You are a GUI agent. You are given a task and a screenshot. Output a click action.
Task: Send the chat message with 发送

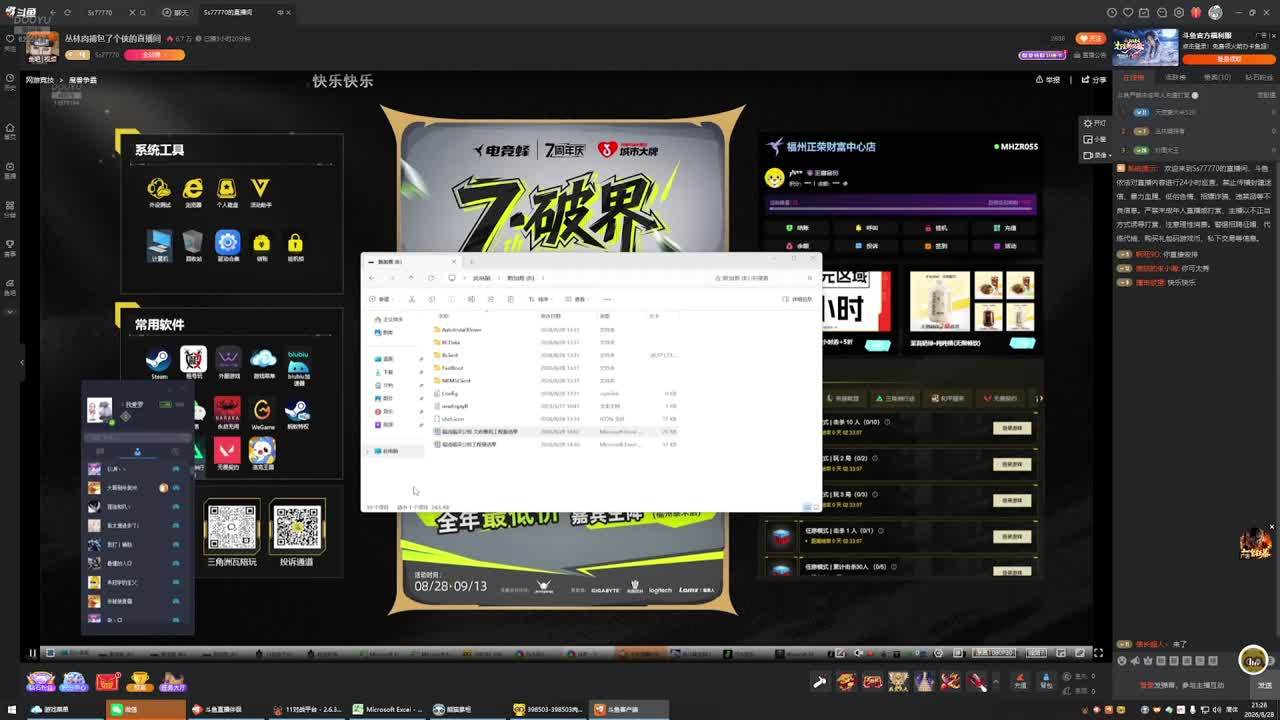[x=1263, y=686]
